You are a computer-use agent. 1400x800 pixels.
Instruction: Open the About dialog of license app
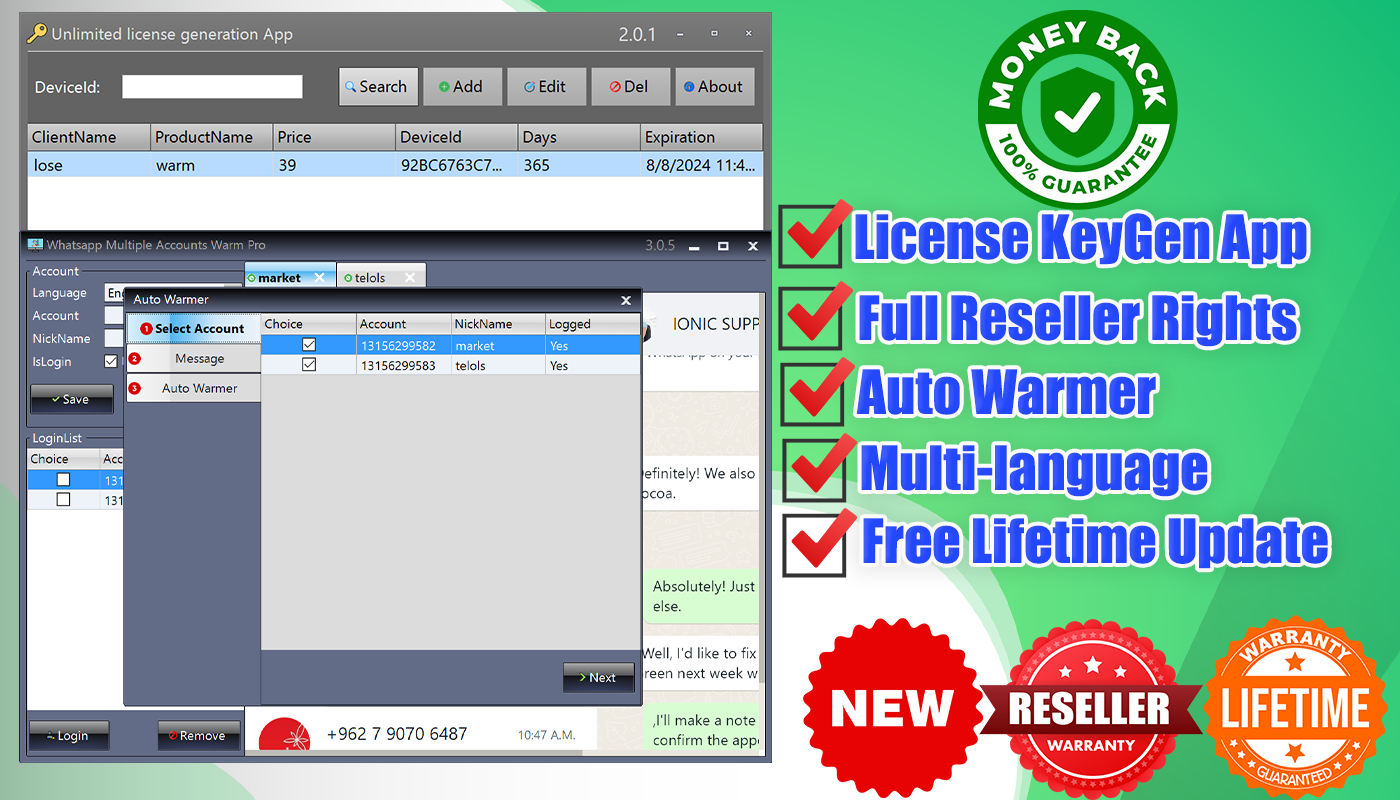[715, 87]
